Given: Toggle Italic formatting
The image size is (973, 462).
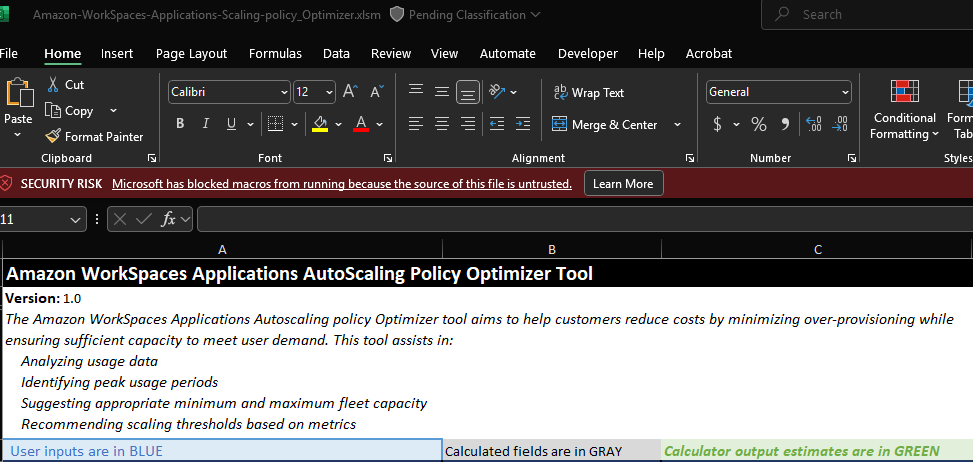Looking at the screenshot, I should [206, 125].
